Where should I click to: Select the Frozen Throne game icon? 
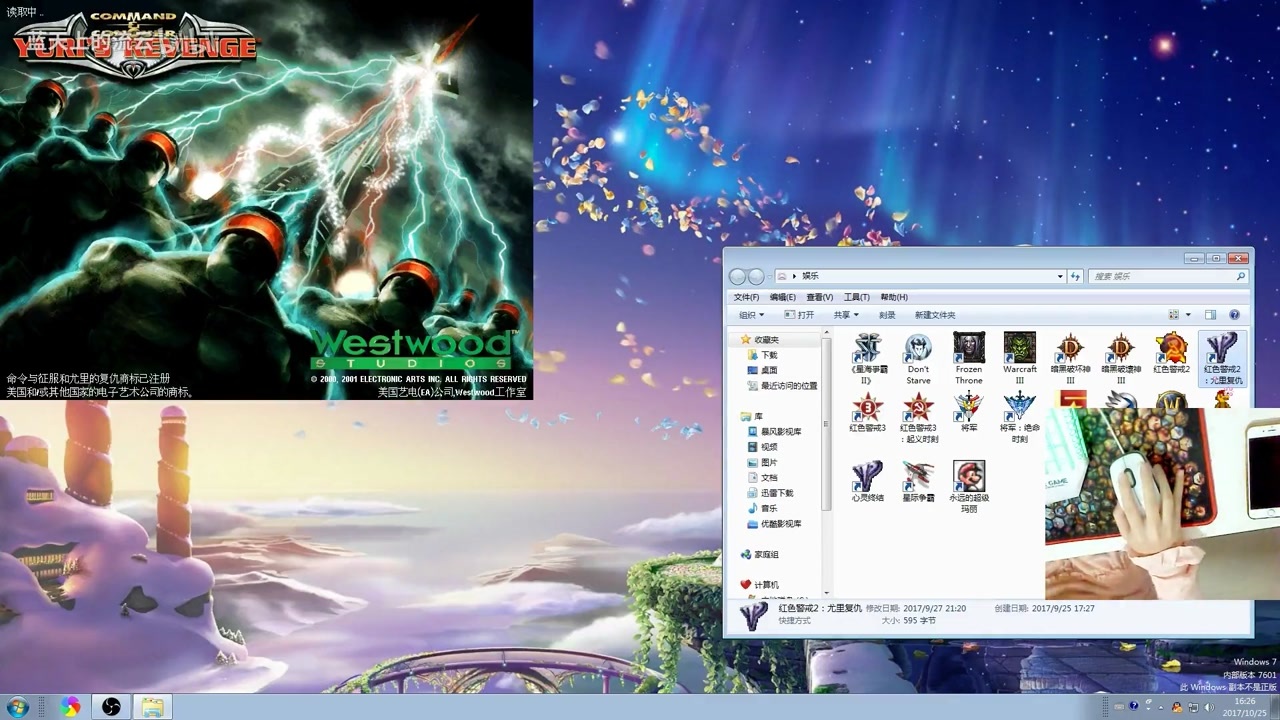coord(968,358)
